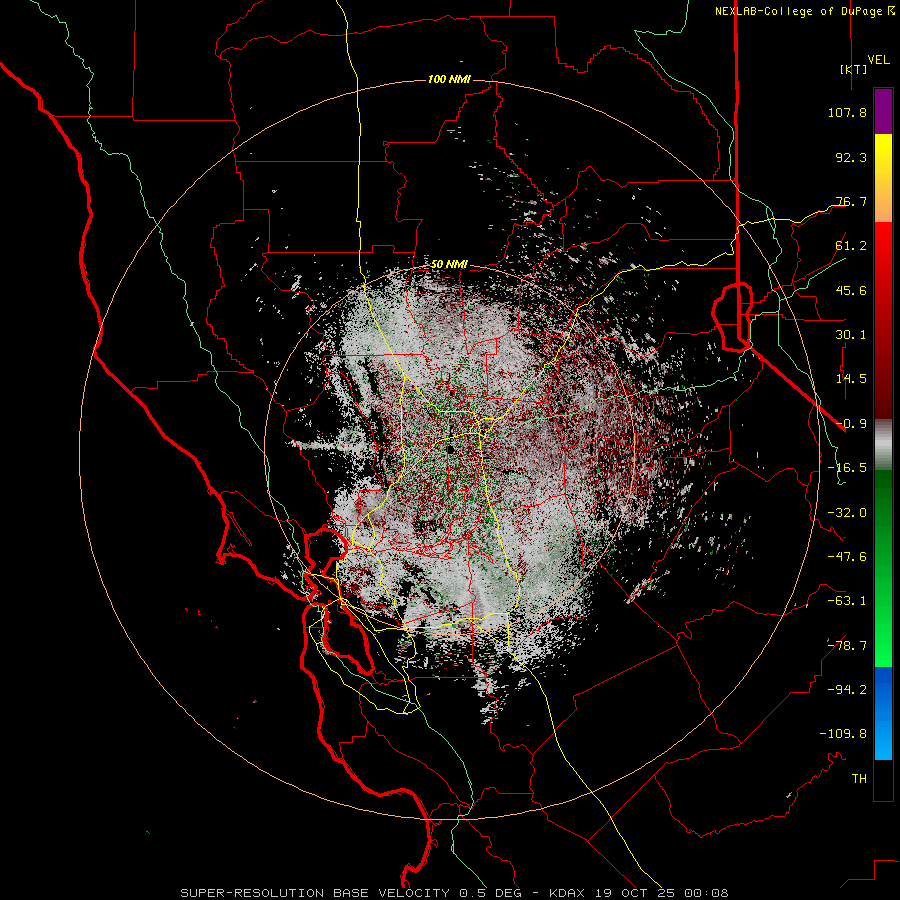Click the -63.1 velocity scale value

tap(847, 601)
